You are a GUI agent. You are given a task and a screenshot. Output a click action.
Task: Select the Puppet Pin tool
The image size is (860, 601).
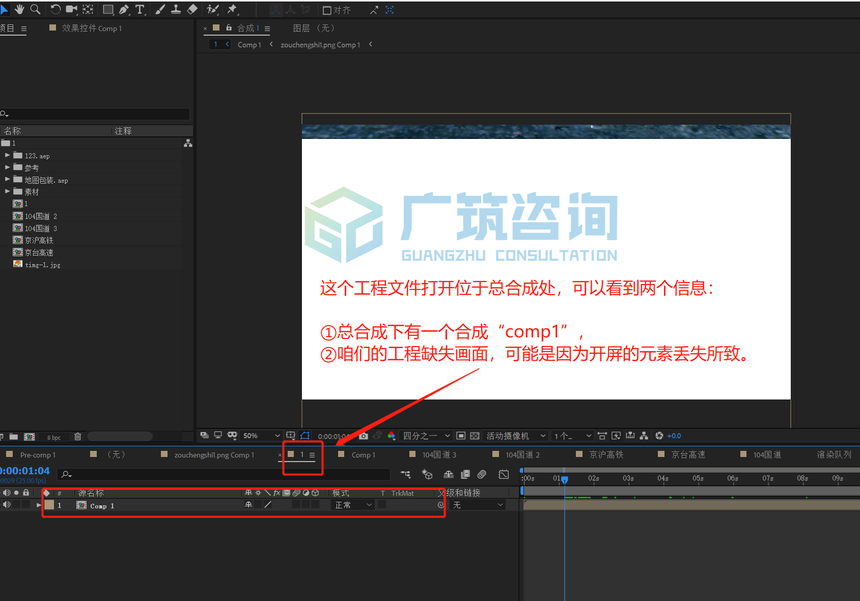(x=232, y=9)
